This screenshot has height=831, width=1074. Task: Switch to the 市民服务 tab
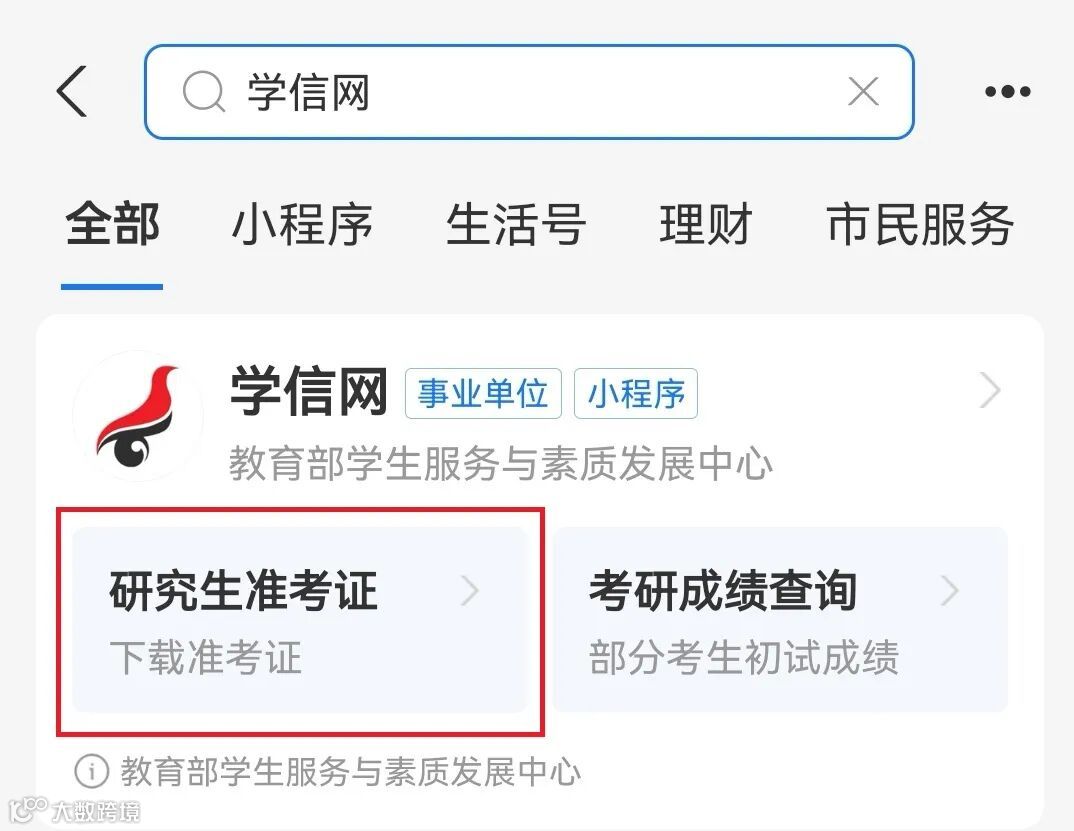click(x=920, y=225)
